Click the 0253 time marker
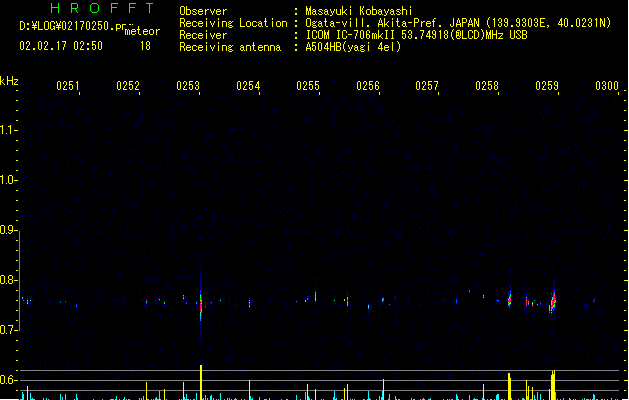This screenshot has height=400, width=629. [x=188, y=86]
